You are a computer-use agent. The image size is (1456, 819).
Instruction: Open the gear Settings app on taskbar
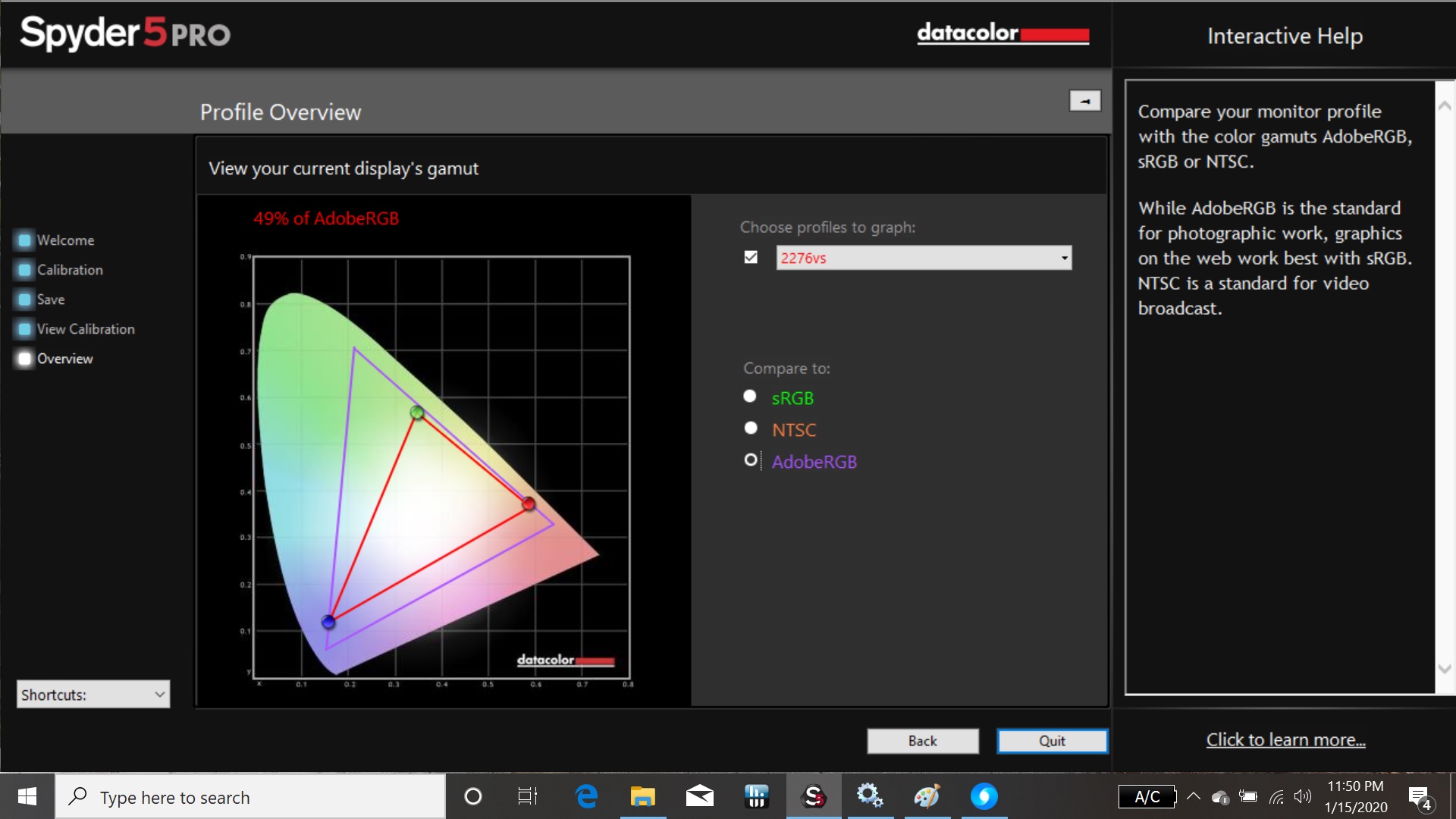pyautogui.click(x=871, y=796)
